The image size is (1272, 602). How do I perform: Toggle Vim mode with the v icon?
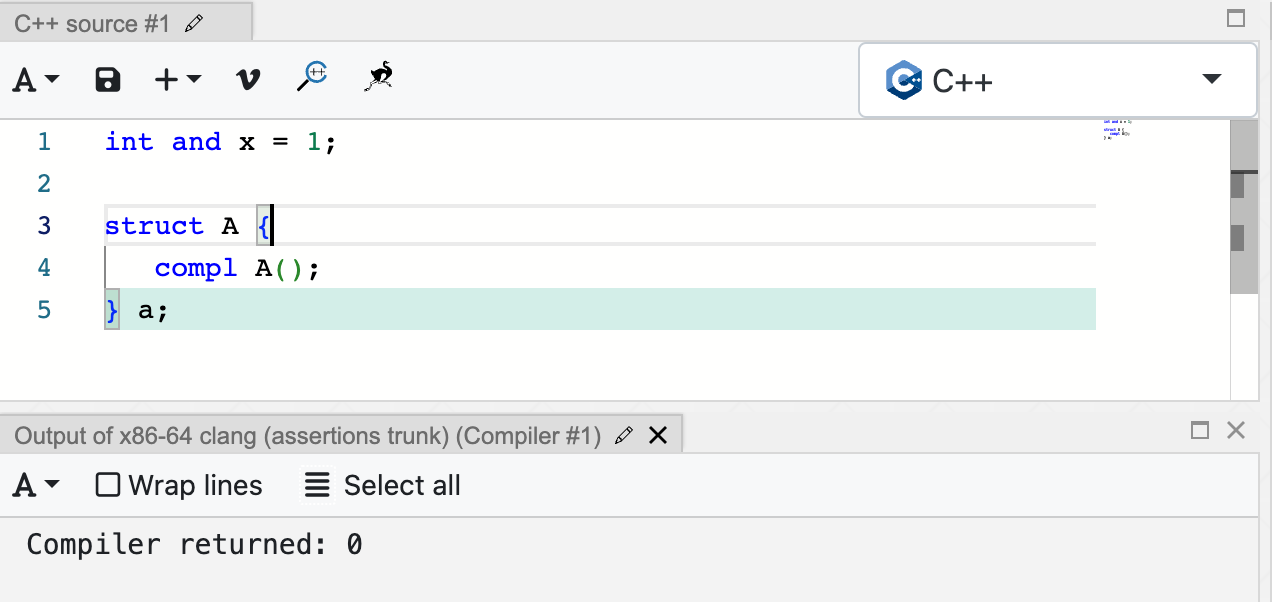pos(247,79)
